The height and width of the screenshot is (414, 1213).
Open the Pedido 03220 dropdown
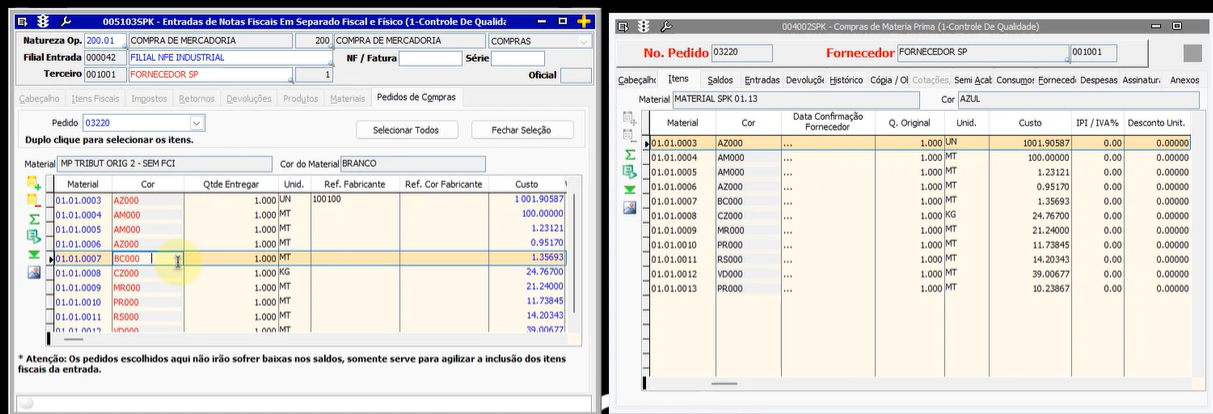196,123
